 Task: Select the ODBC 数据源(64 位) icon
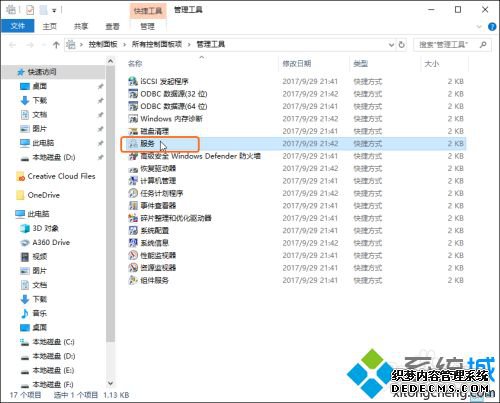click(133, 106)
